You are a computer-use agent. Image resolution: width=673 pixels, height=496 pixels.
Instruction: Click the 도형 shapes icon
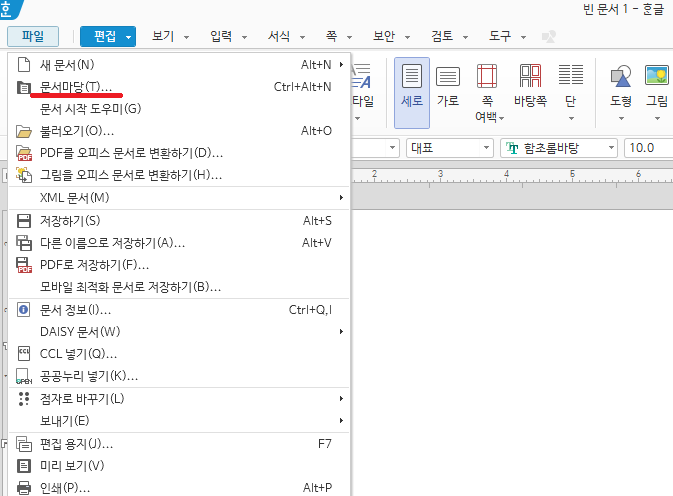pos(621,76)
